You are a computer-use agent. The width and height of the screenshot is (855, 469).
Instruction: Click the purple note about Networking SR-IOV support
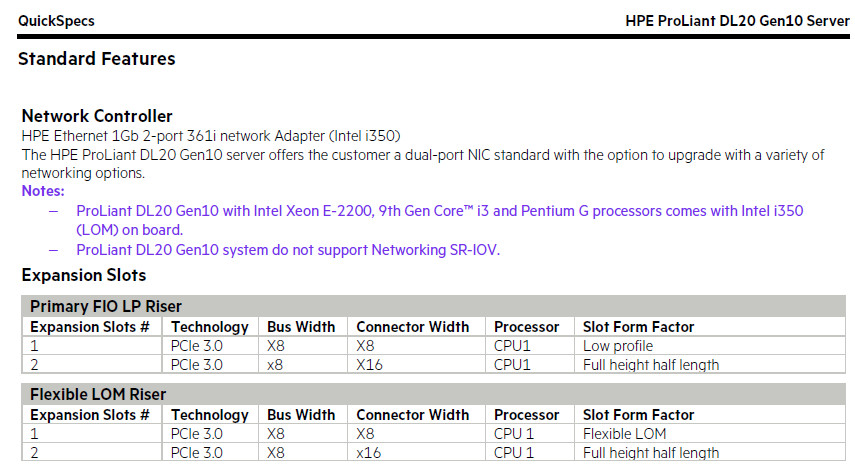[x=288, y=250]
